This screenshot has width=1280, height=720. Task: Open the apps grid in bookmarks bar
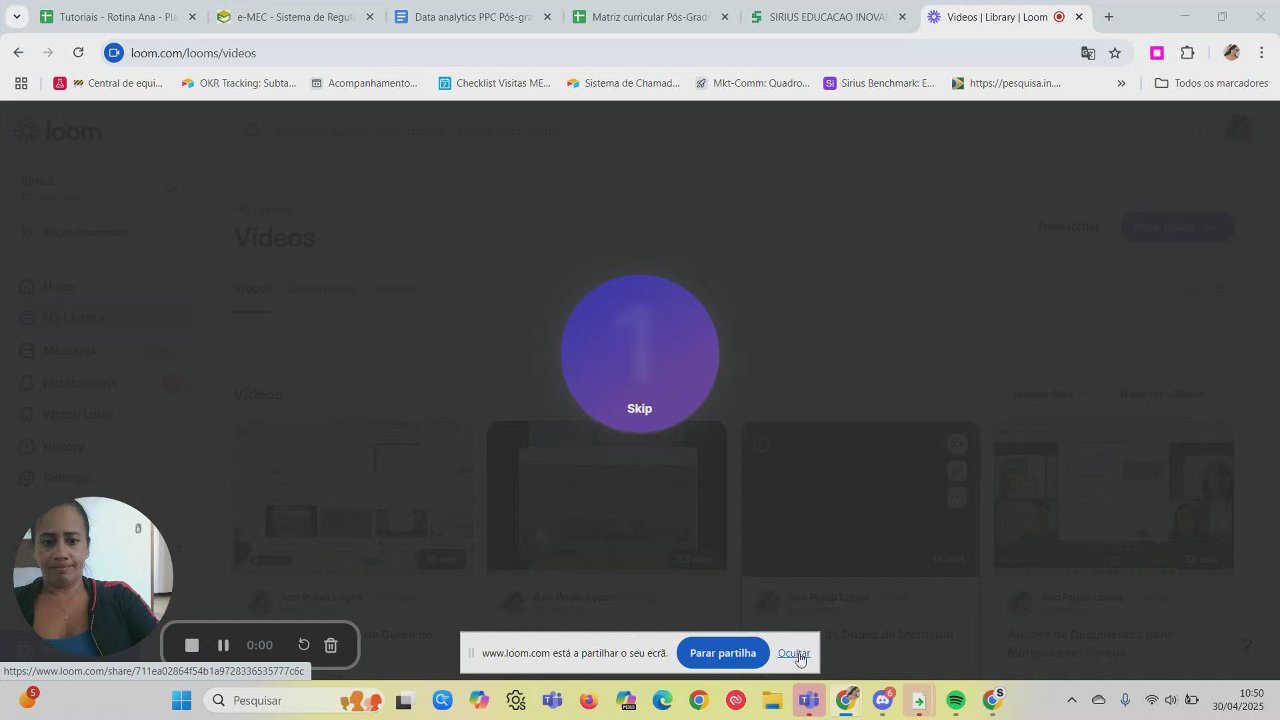pyautogui.click(x=21, y=83)
